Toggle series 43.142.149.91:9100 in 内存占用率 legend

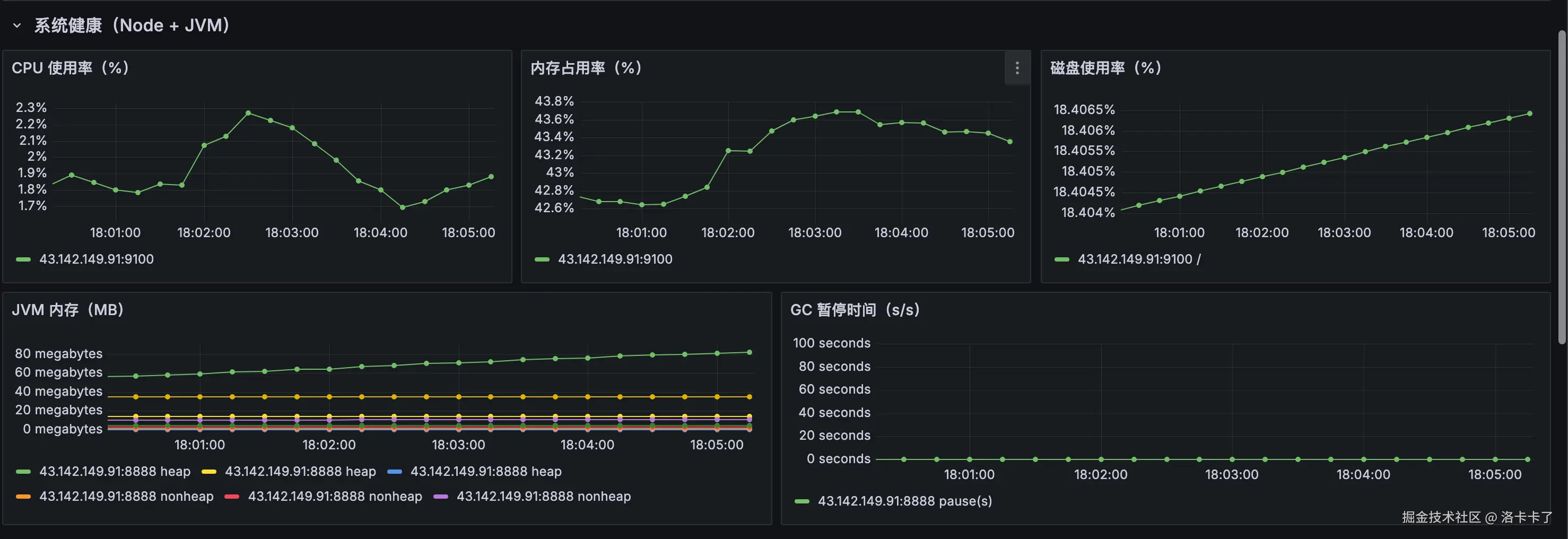(615, 259)
